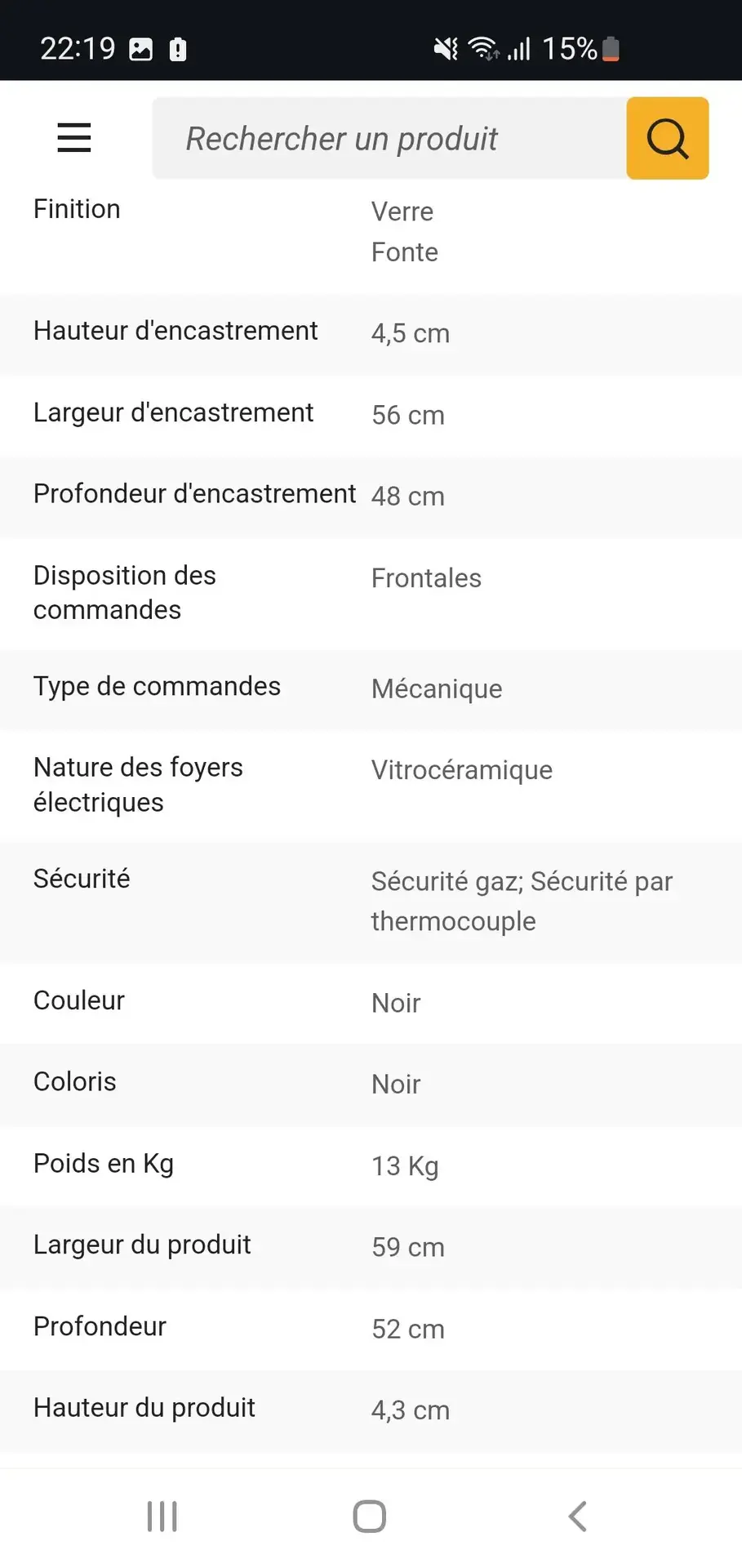
Task: Tap the Type de commandes label
Action: point(157,687)
